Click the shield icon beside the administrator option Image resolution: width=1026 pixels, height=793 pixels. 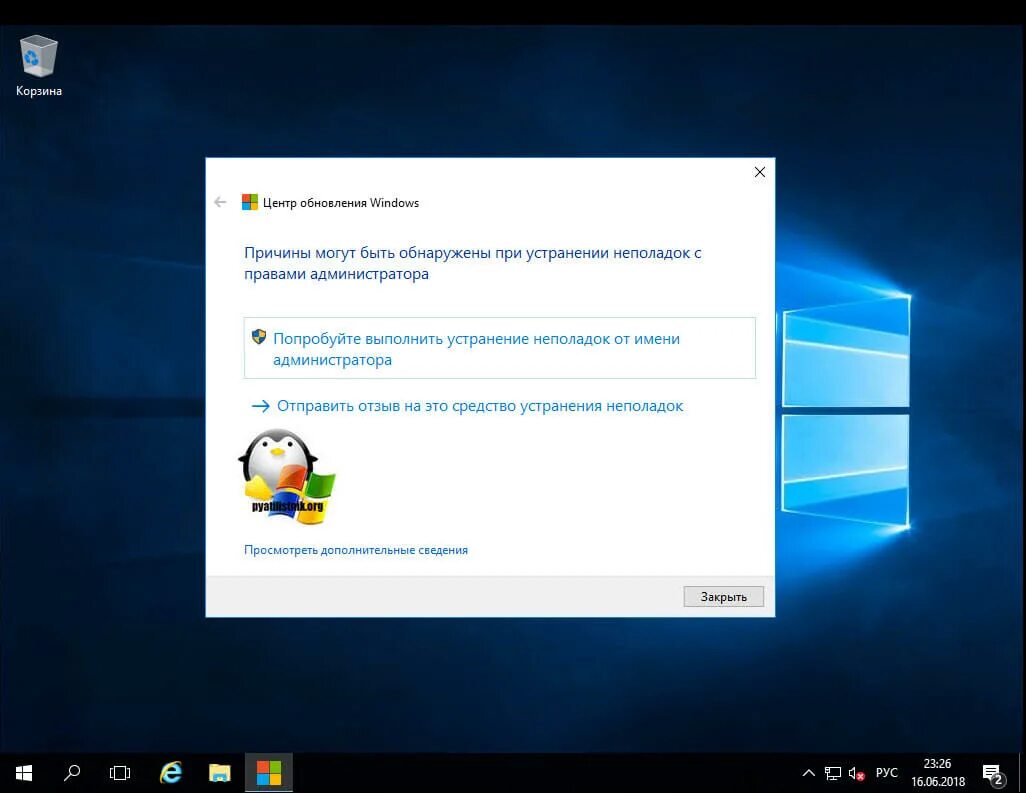point(260,337)
